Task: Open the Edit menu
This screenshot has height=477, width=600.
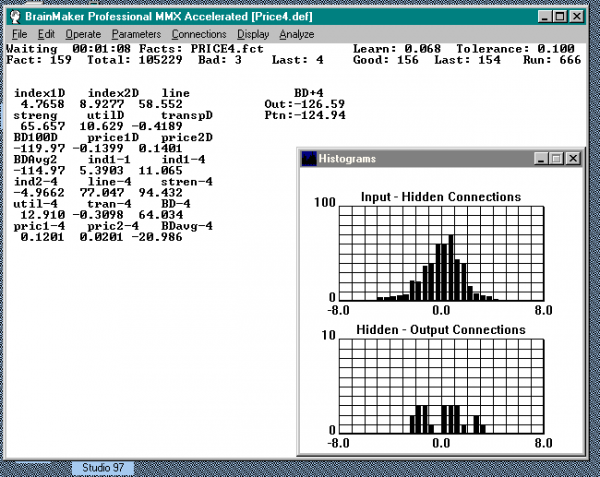Action: coord(46,34)
